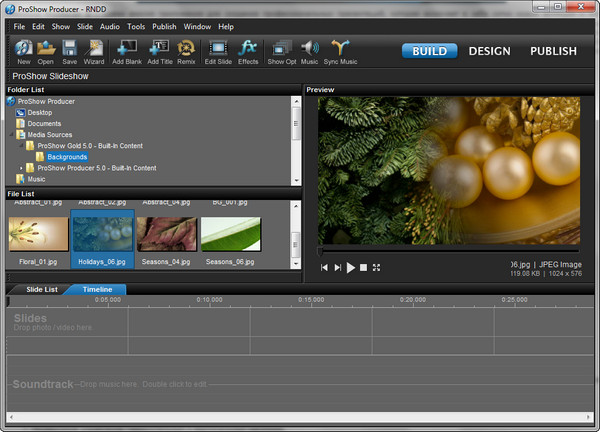Click the New show toolbar icon

[23, 48]
